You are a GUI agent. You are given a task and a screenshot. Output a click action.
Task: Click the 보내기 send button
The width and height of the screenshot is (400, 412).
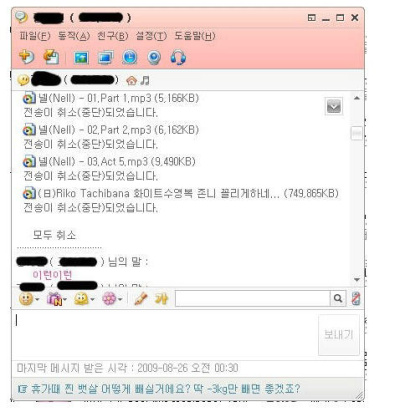click(339, 334)
